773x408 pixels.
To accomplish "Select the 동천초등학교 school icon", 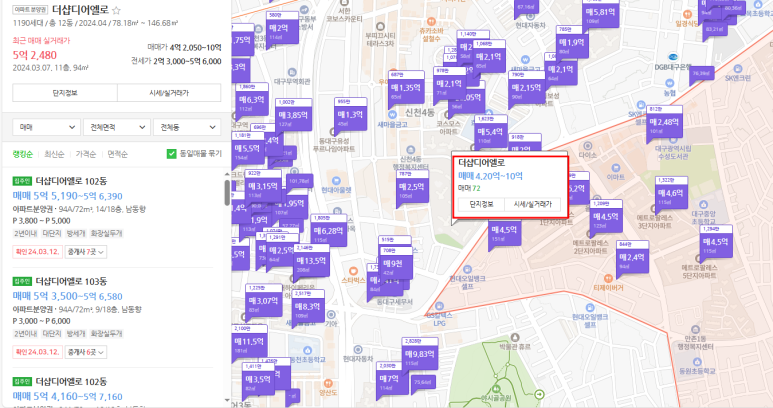I will click(x=308, y=350).
